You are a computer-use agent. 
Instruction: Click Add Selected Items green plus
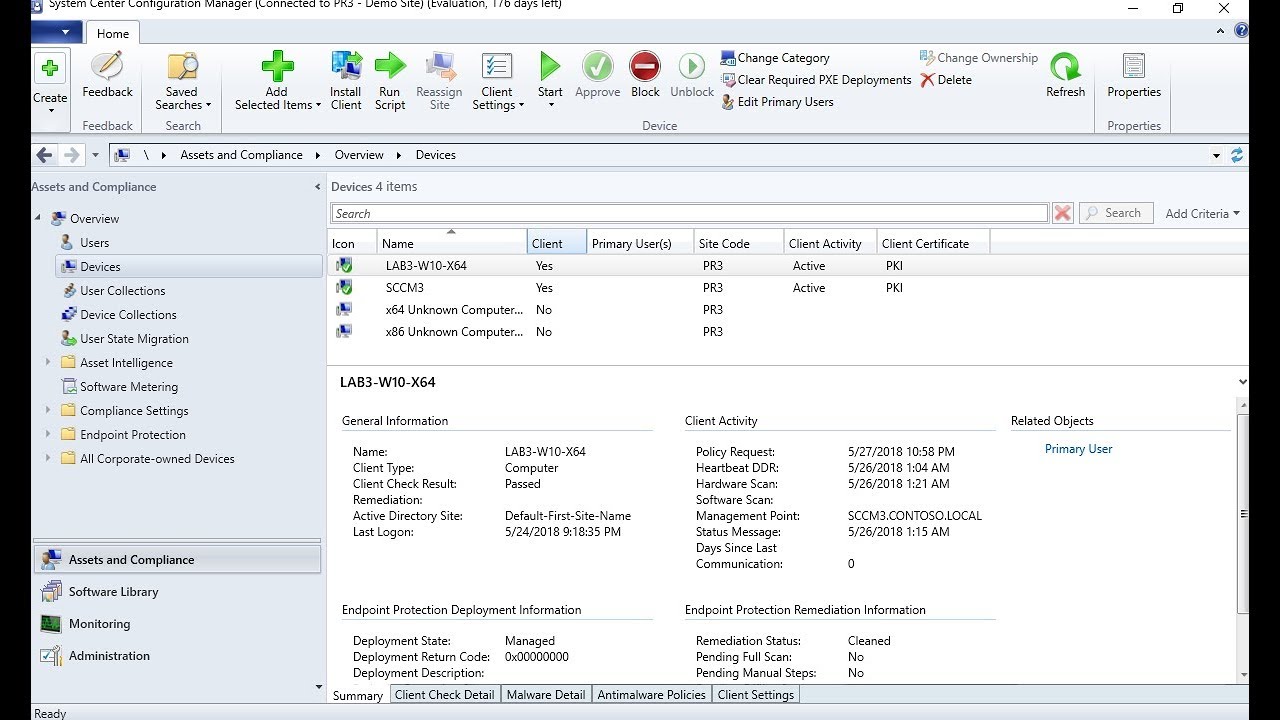[277, 67]
